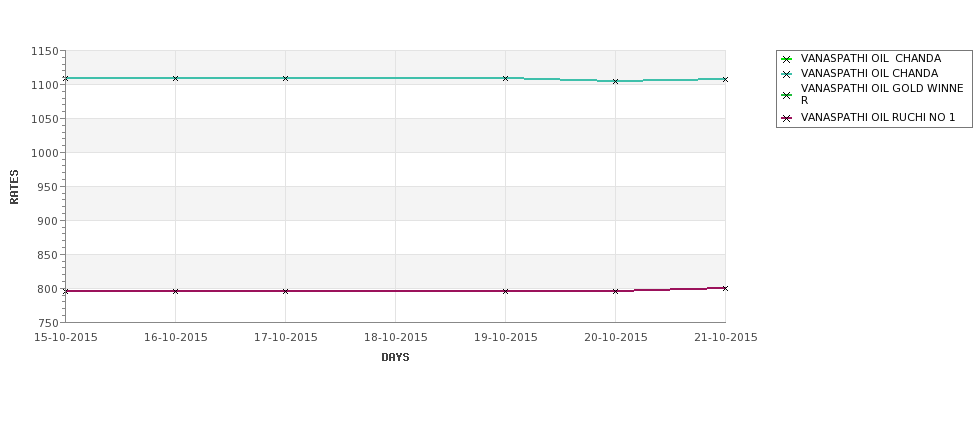Screen dimensions: 975x429
Task: Click the Ruchi No 1 marker on 19-10-2015
Action: pyautogui.click(x=506, y=291)
